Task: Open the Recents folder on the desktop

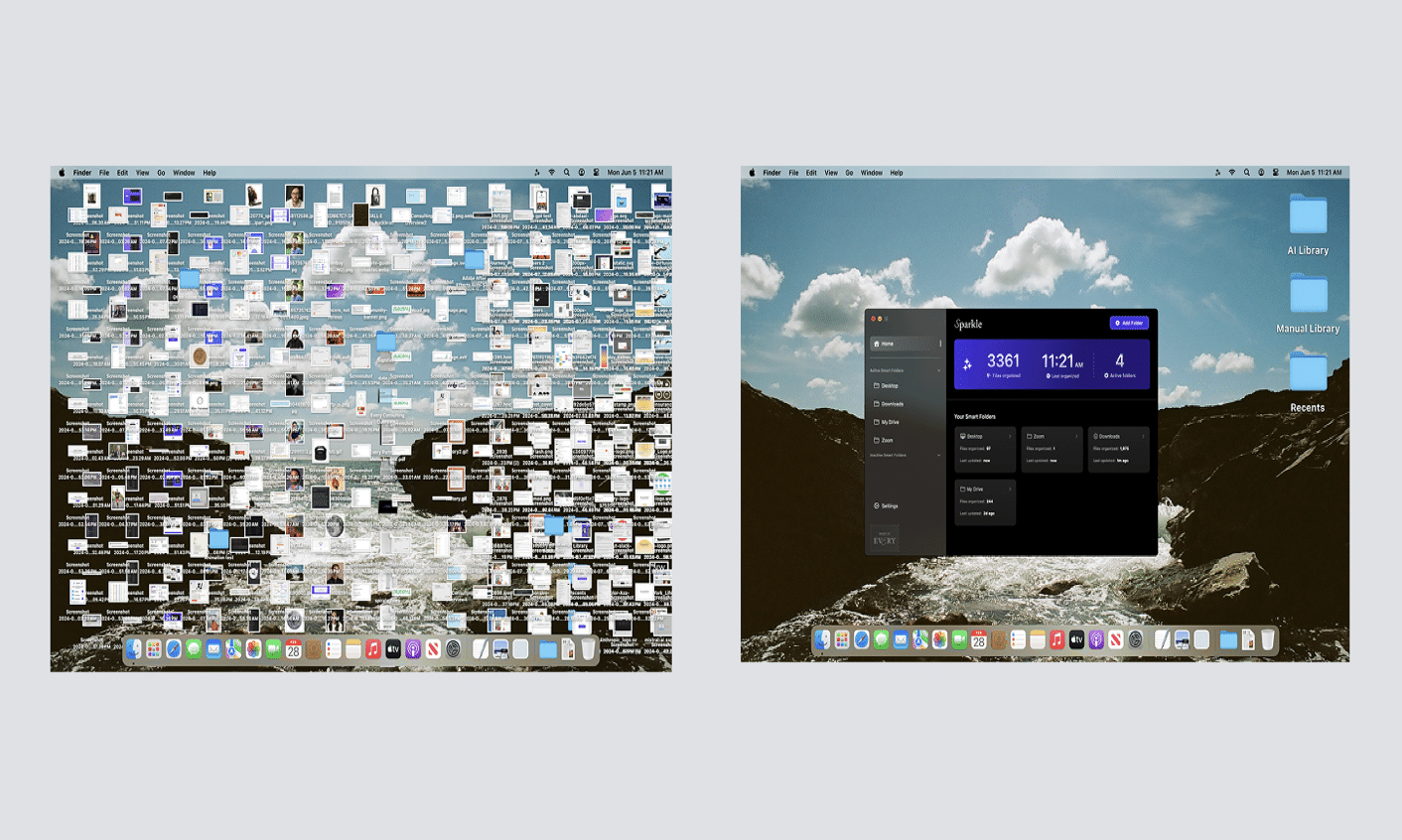Action: pos(1308,373)
